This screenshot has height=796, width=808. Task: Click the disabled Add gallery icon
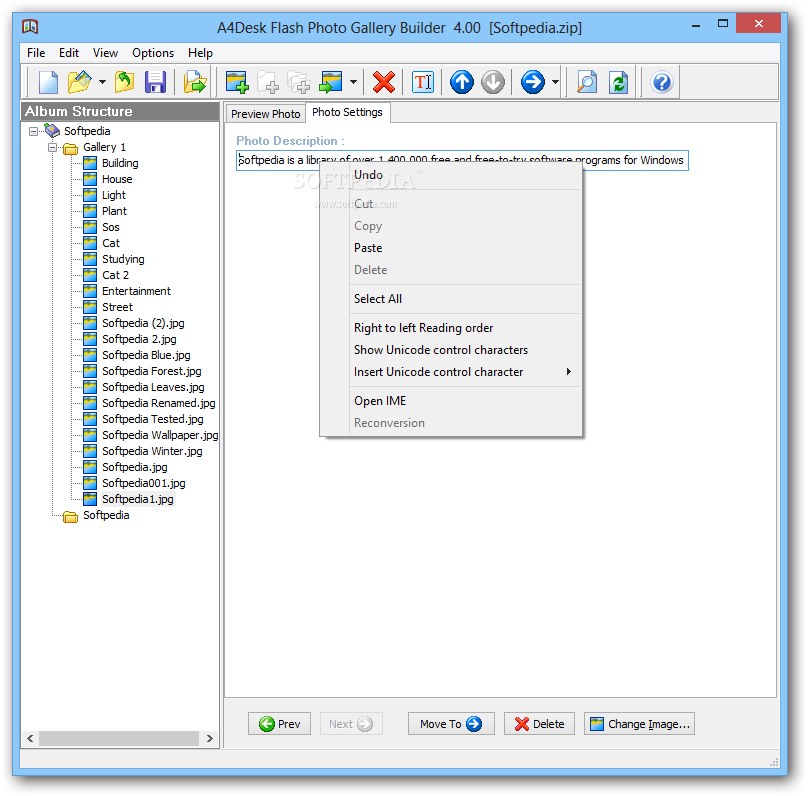tap(268, 82)
